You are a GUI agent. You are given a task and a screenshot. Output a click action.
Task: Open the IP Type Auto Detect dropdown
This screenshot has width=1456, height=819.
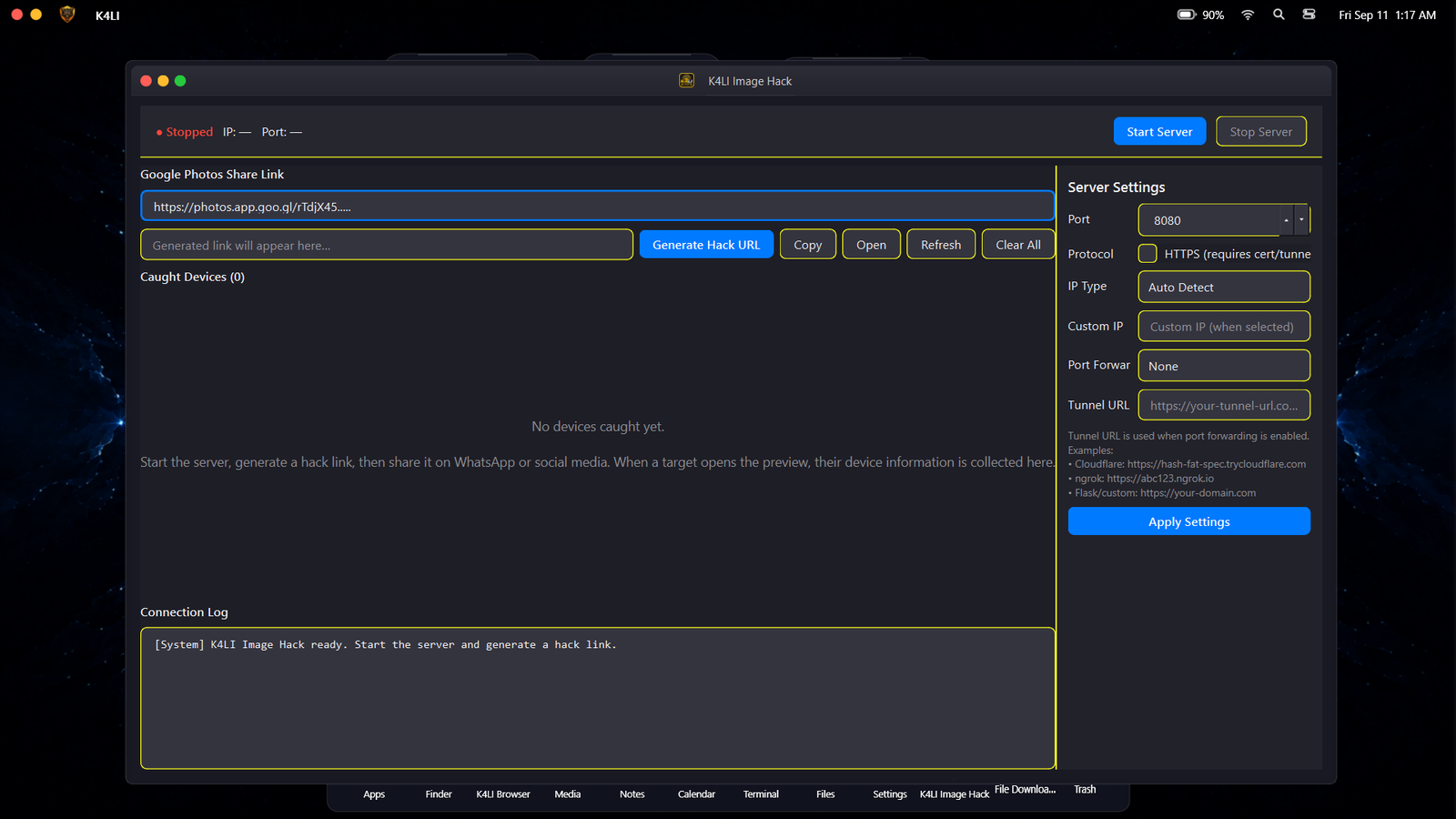point(1224,287)
